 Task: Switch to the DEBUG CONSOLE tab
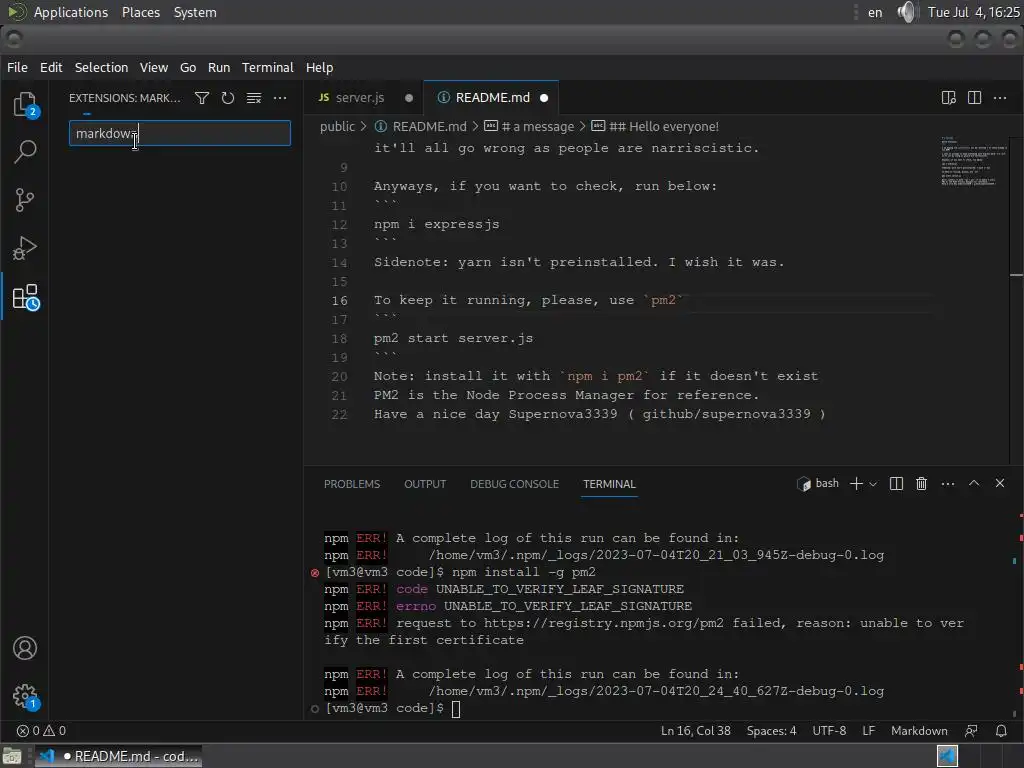[x=515, y=484]
